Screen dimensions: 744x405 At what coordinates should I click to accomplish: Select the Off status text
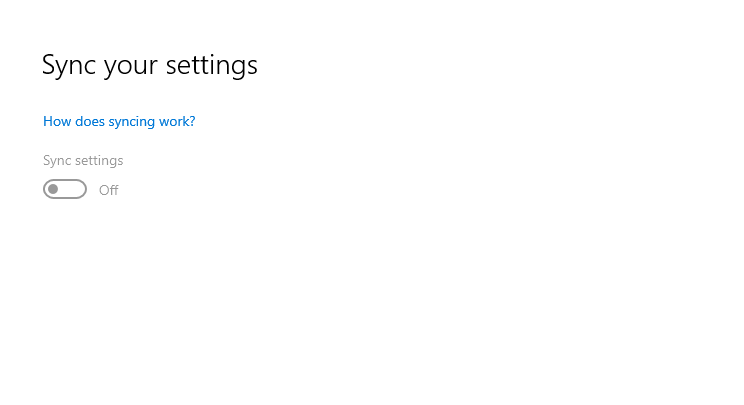(x=109, y=190)
